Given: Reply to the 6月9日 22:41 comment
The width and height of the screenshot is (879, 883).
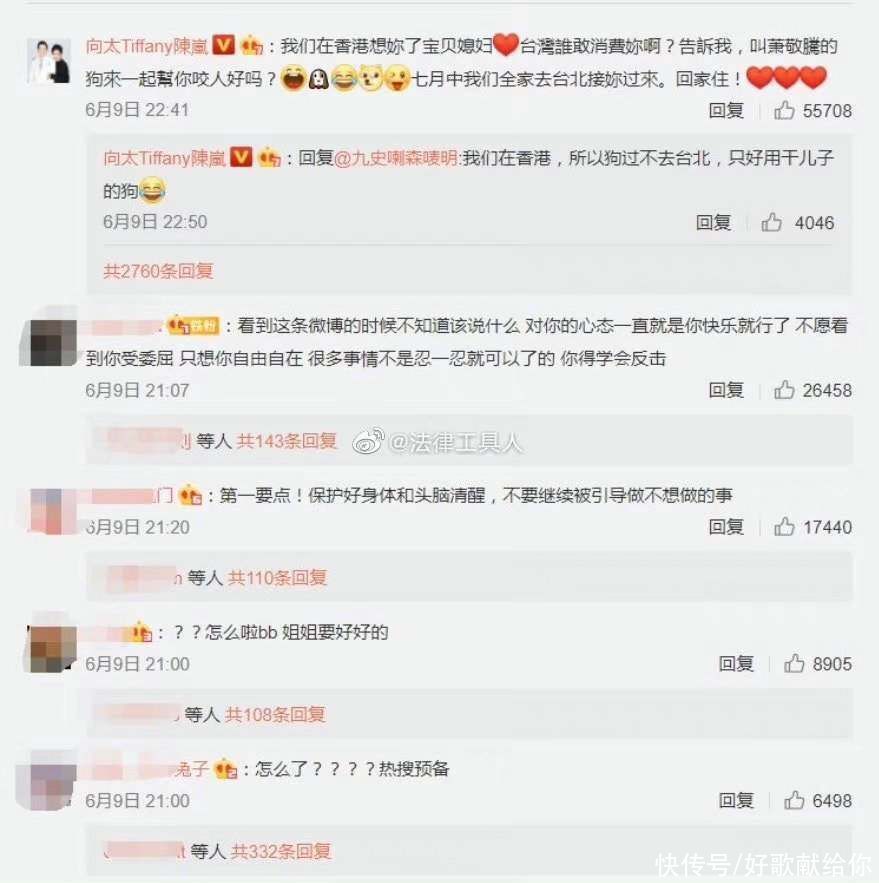Looking at the screenshot, I should pyautogui.click(x=726, y=110).
